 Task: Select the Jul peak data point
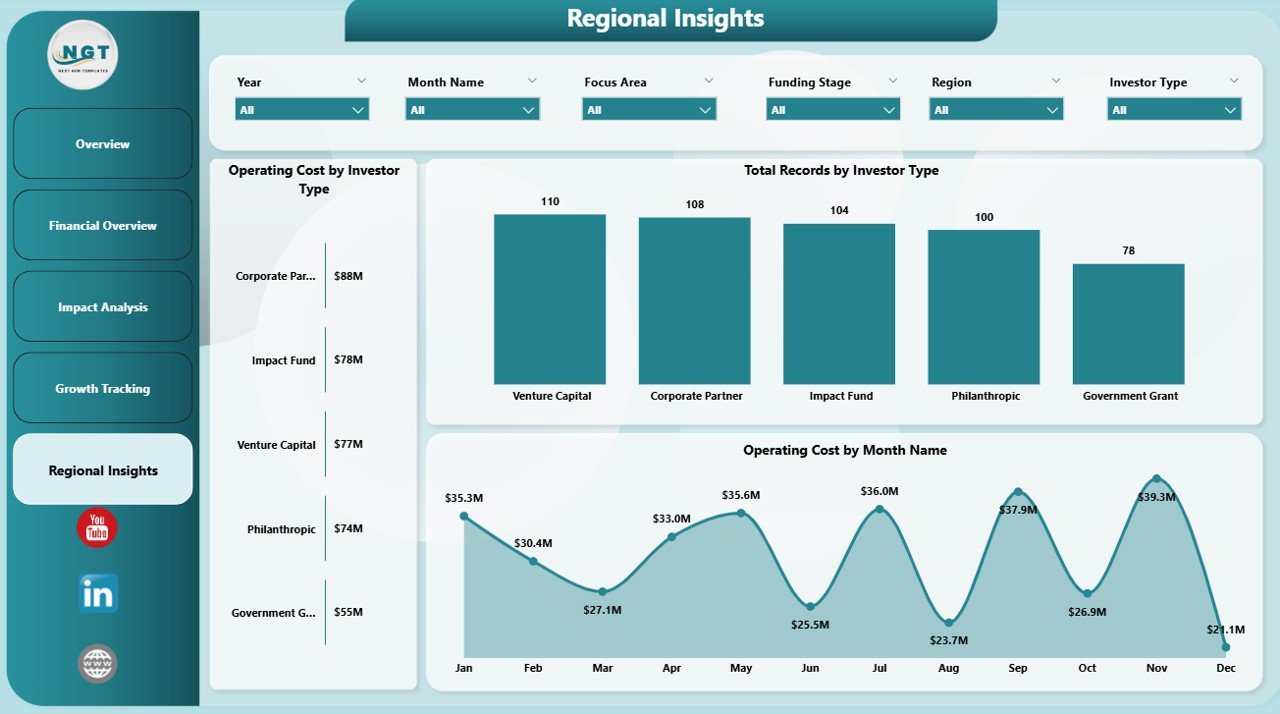(879, 509)
